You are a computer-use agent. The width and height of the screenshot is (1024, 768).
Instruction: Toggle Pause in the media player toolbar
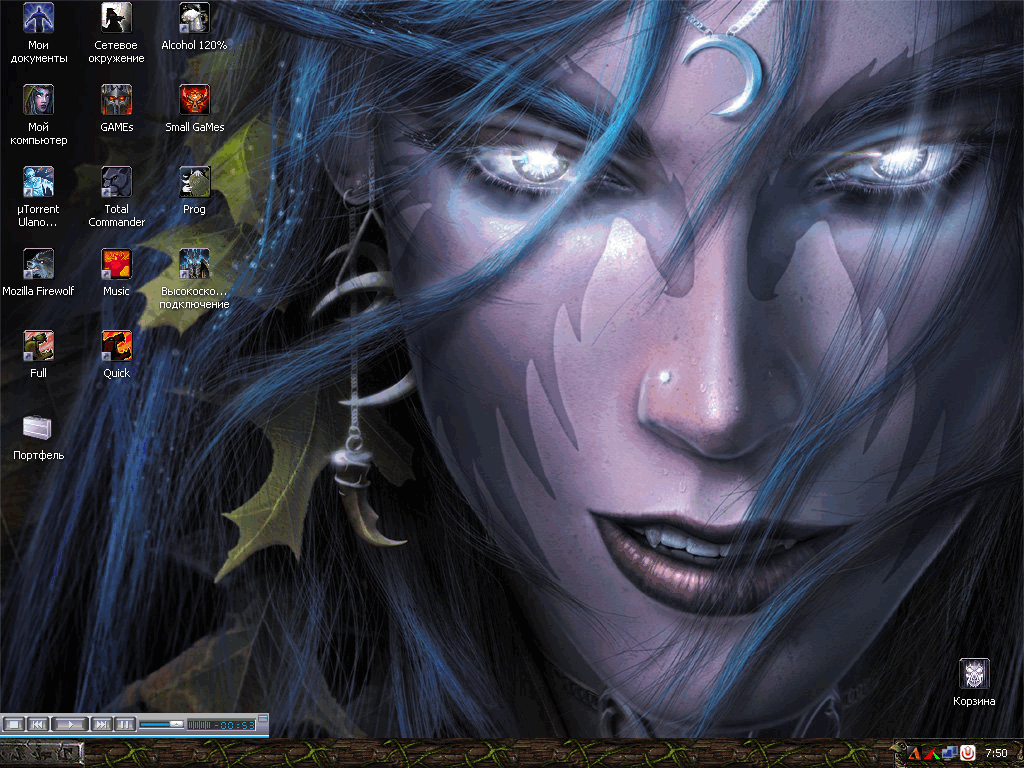pyautogui.click(x=125, y=724)
